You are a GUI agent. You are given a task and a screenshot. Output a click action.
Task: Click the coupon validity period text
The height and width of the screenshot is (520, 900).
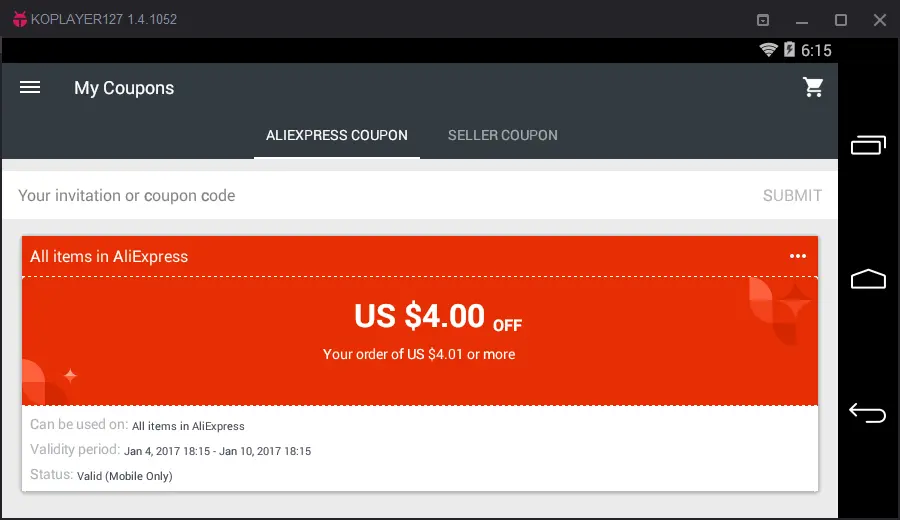click(x=170, y=451)
